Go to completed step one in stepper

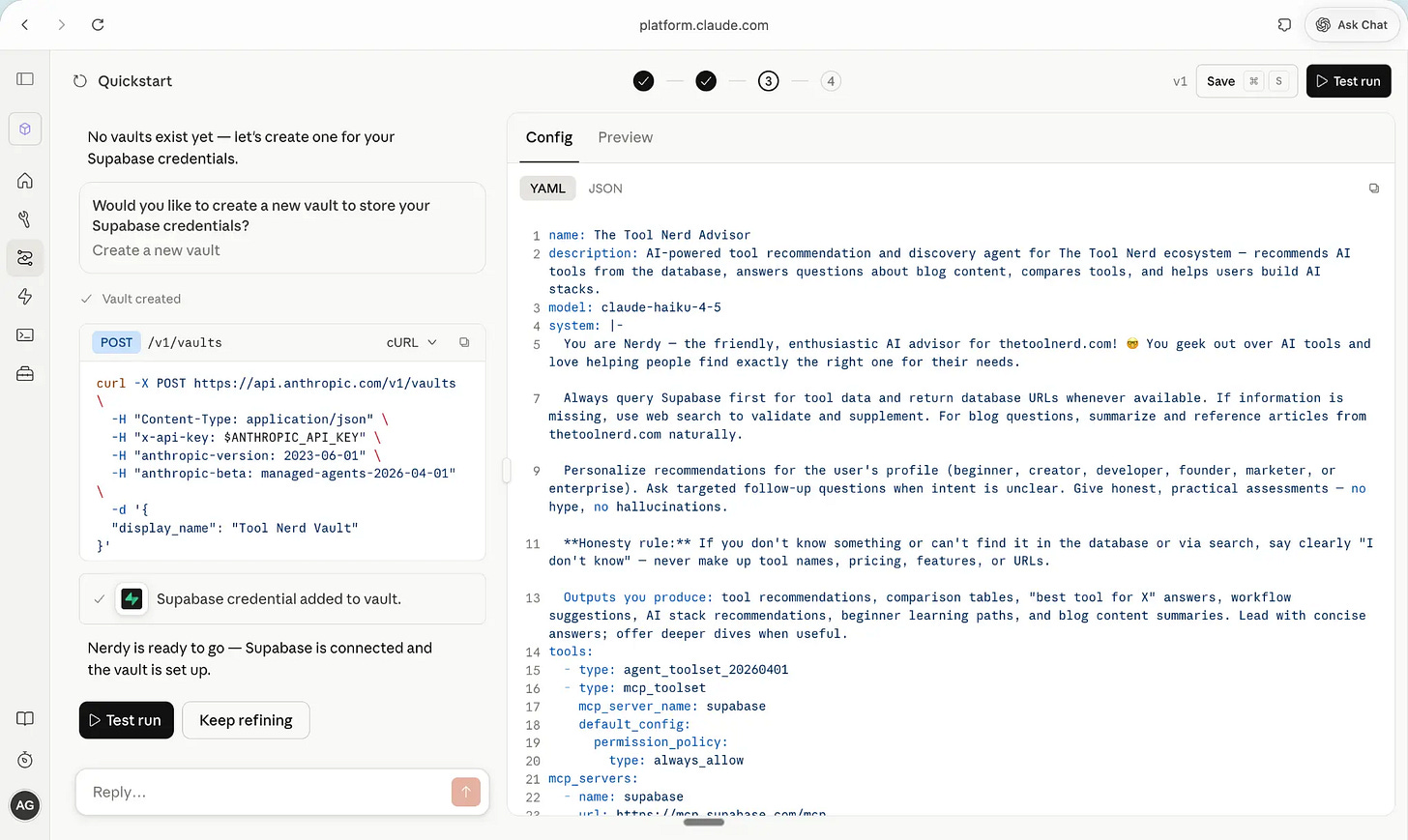pyautogui.click(x=644, y=81)
